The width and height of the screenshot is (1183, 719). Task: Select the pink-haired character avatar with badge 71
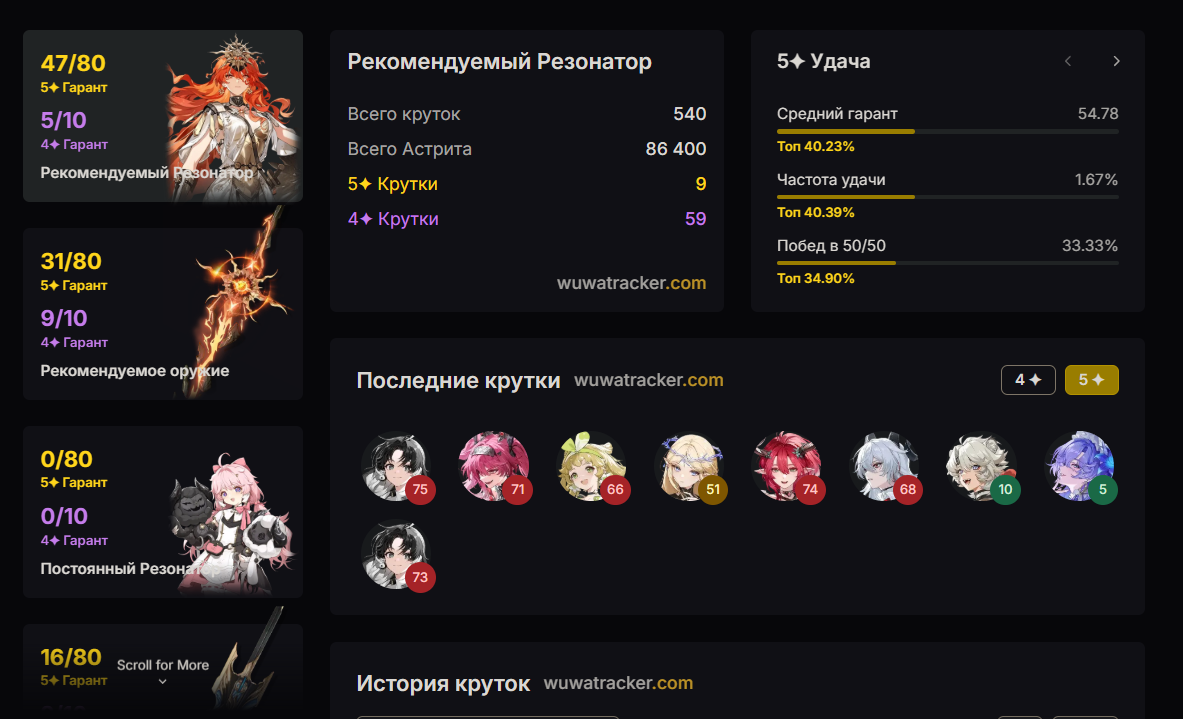tap(494, 467)
